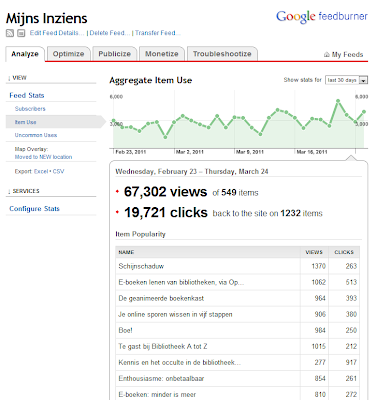This screenshot has width=377, height=400.
Task: Open the last 30 days dropdown
Action: click(346, 80)
